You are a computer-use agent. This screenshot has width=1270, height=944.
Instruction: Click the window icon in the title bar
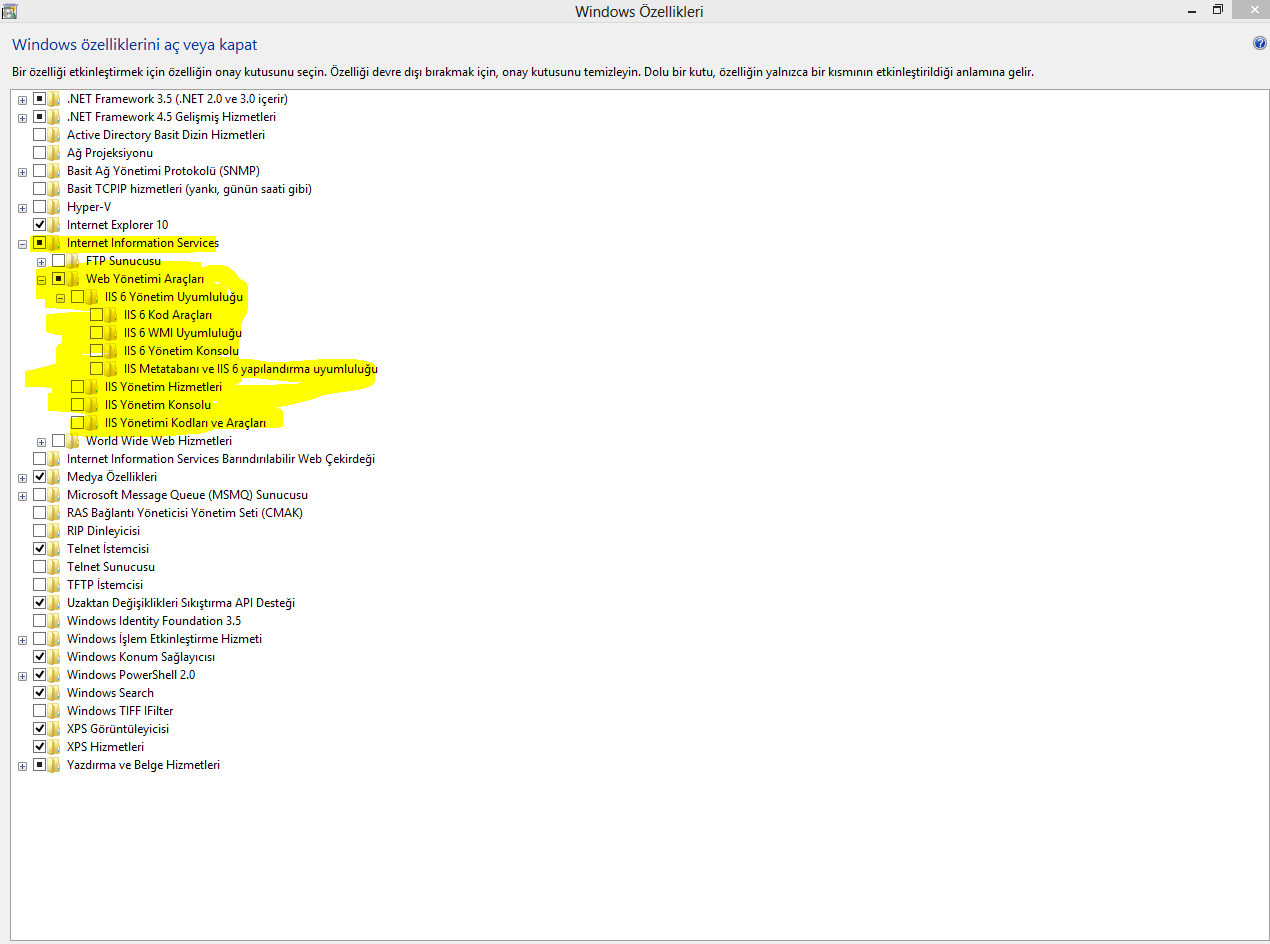pos(11,11)
